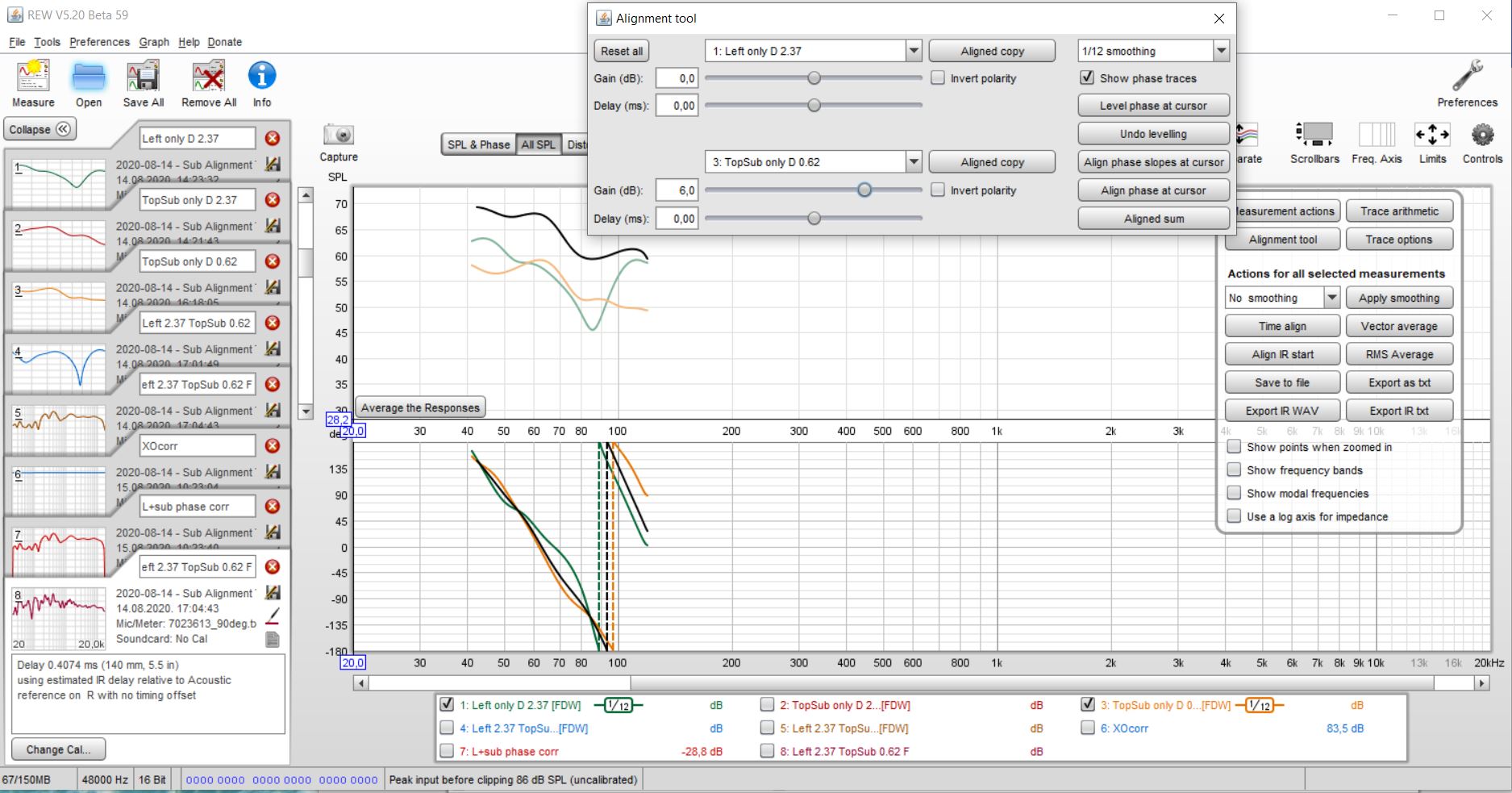The height and width of the screenshot is (793, 1512).
Task: Click Reset all in Alignment tool
Action: pyautogui.click(x=622, y=51)
